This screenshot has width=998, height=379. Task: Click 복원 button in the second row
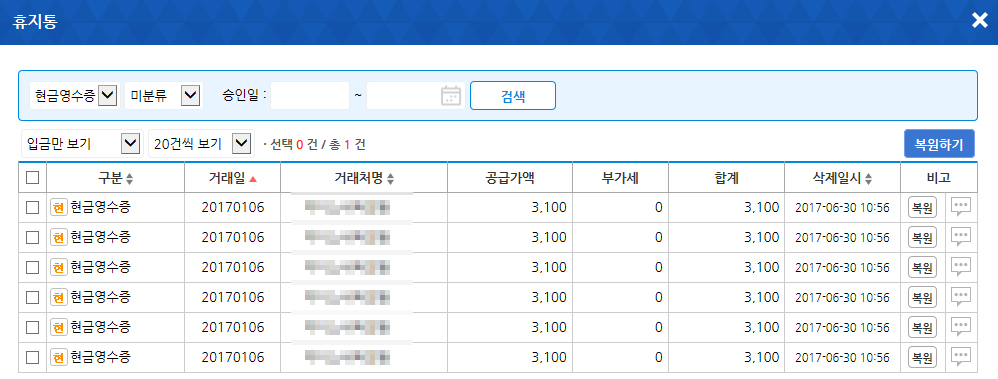click(x=922, y=238)
